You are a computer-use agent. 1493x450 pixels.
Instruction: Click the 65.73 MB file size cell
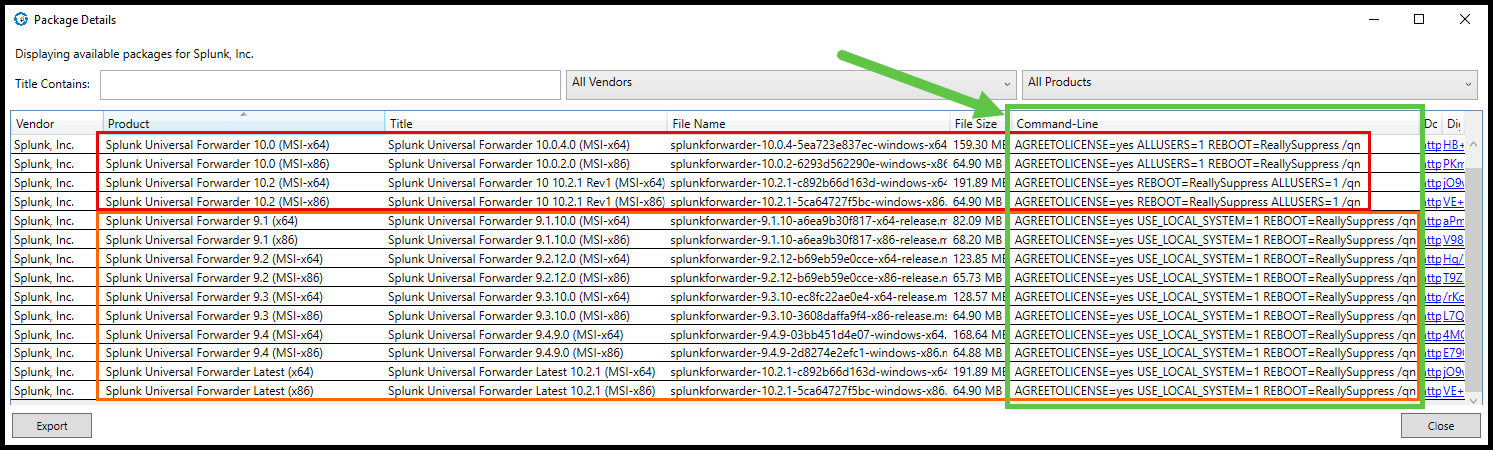[x=978, y=278]
